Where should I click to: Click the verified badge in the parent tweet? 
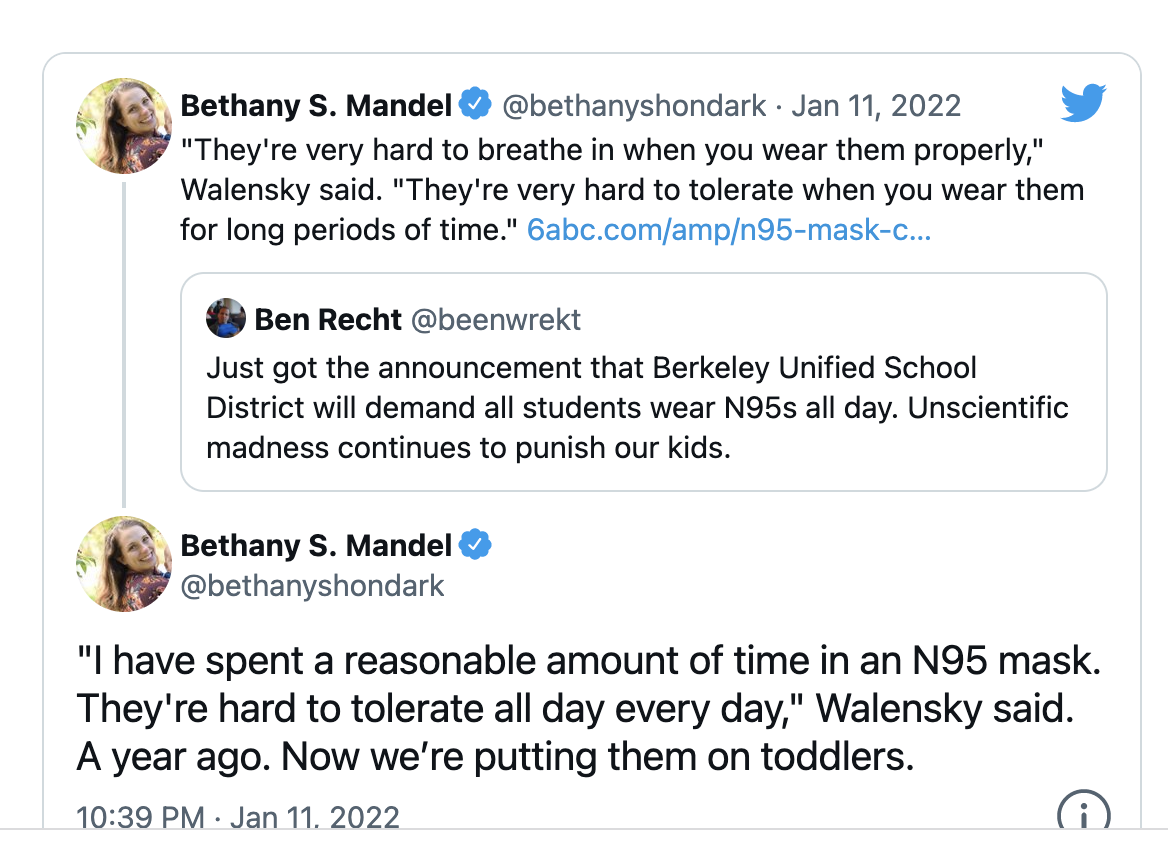pos(475,104)
